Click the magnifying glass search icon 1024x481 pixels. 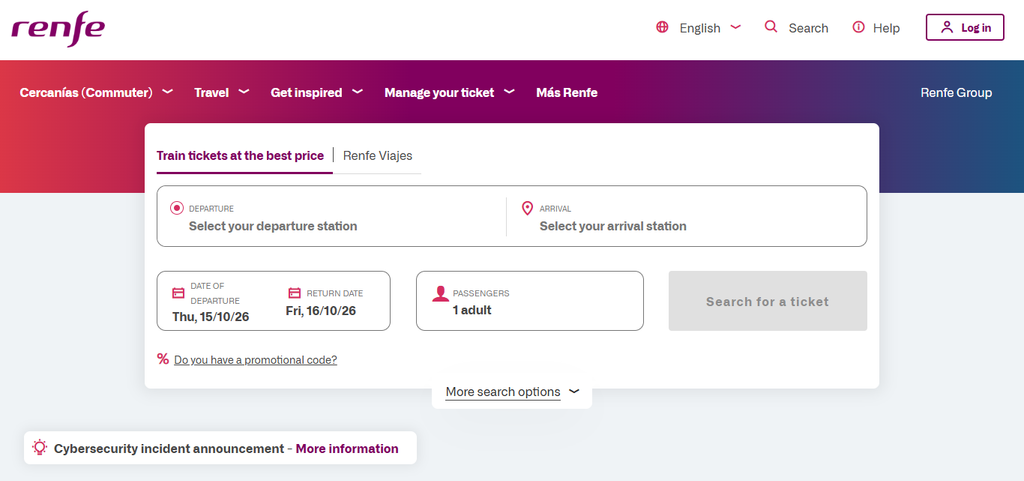(771, 27)
